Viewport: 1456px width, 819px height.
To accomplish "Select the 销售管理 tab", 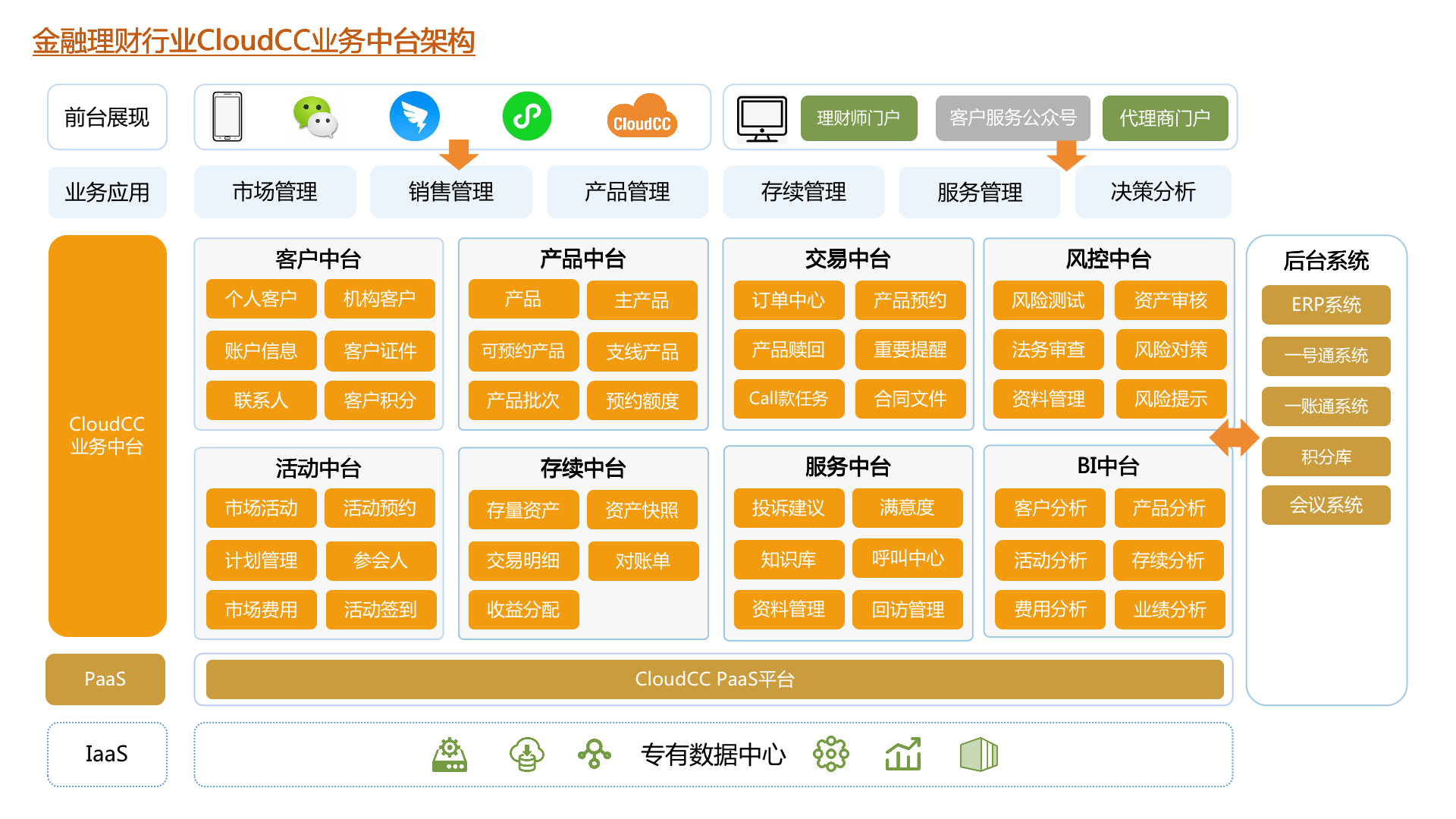I will pos(451,192).
